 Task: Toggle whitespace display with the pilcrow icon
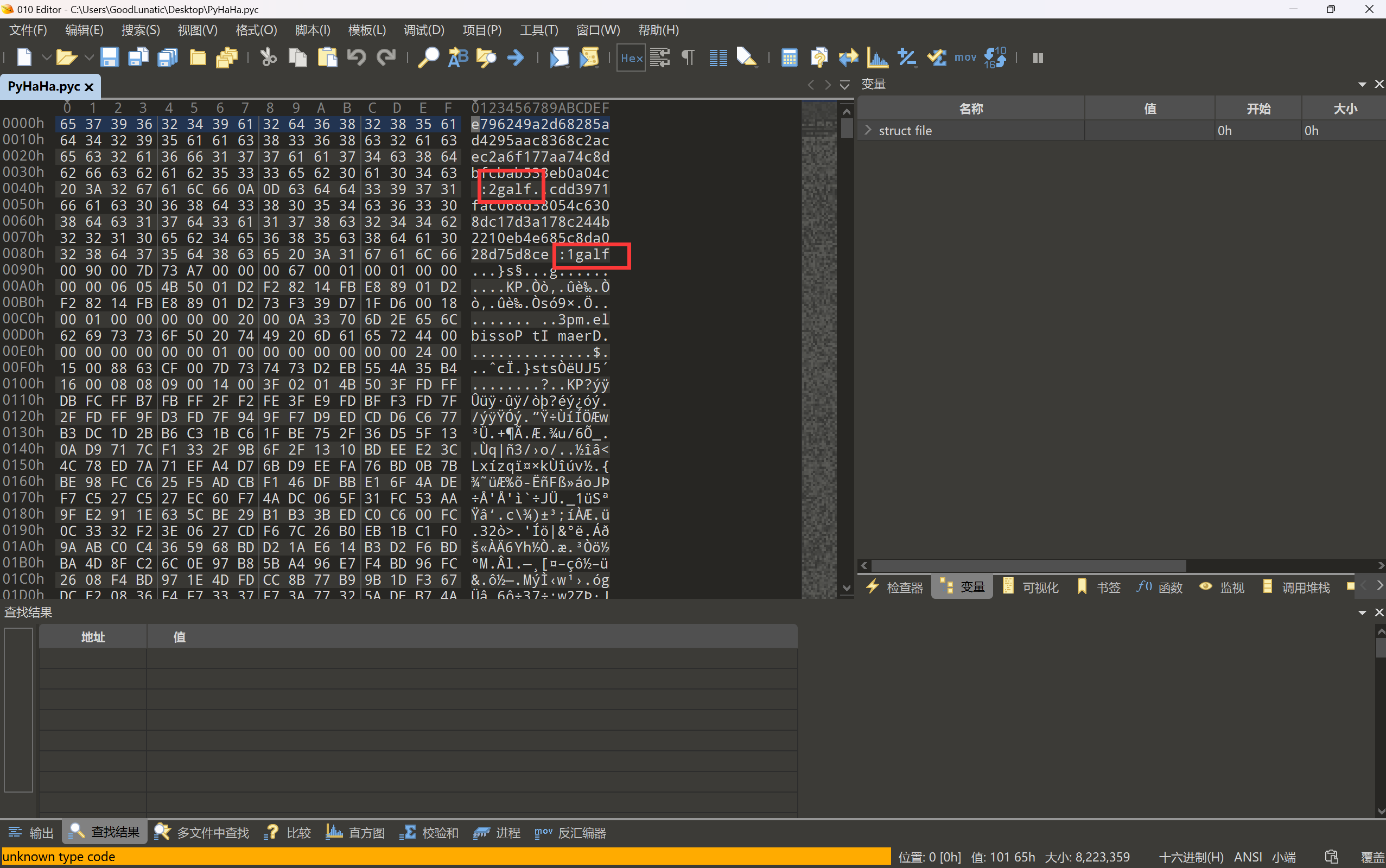(689, 58)
